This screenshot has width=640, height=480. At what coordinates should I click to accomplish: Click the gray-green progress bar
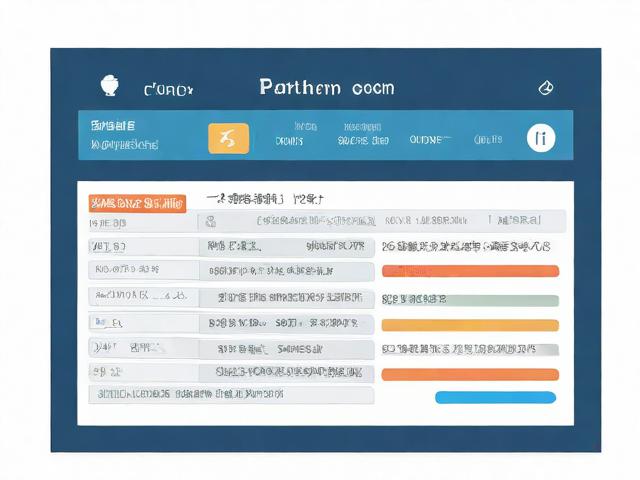point(470,299)
